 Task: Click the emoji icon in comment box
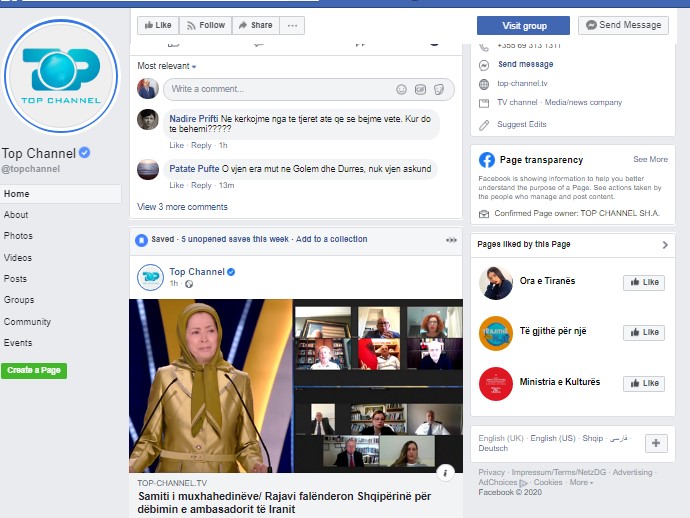[x=402, y=89]
